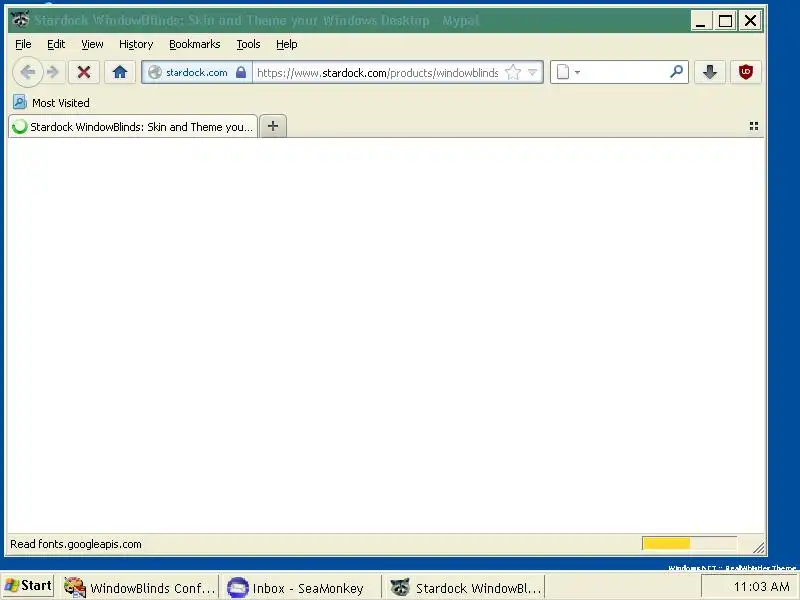Click the stardock.com site identity globe
This screenshot has width=800, height=600.
(155, 72)
